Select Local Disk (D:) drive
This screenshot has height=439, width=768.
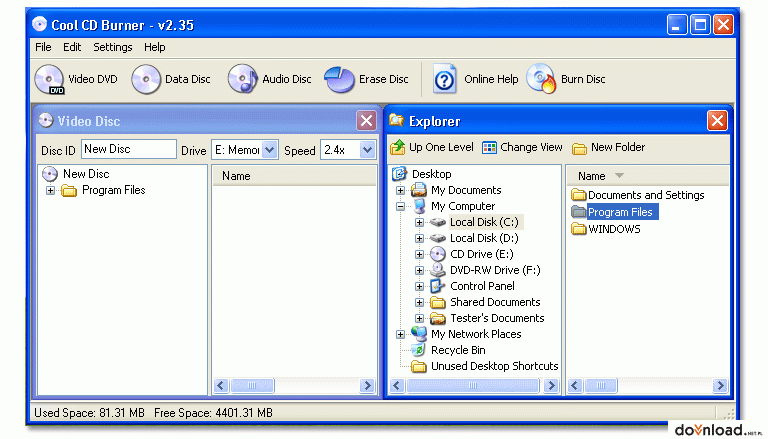pos(474,238)
